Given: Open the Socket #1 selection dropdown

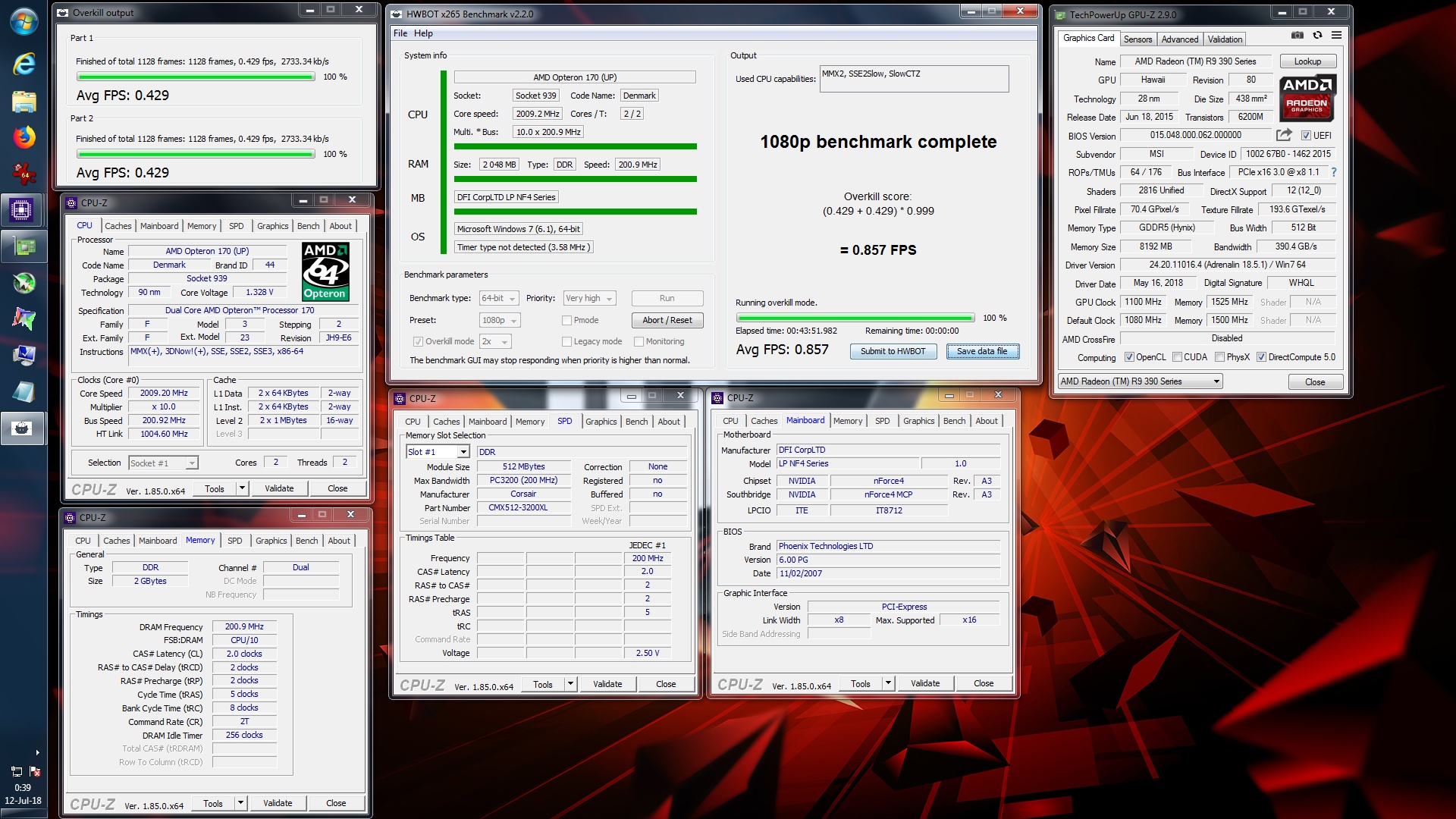Looking at the screenshot, I should tap(163, 463).
